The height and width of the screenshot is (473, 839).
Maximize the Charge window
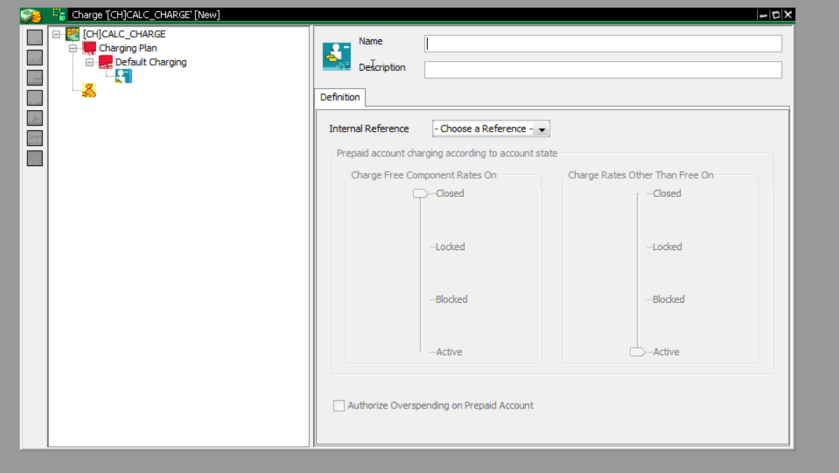tap(776, 15)
